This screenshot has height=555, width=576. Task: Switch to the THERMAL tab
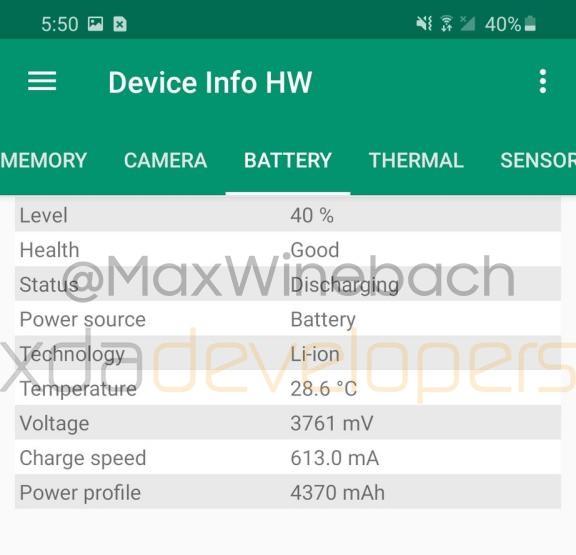click(416, 161)
